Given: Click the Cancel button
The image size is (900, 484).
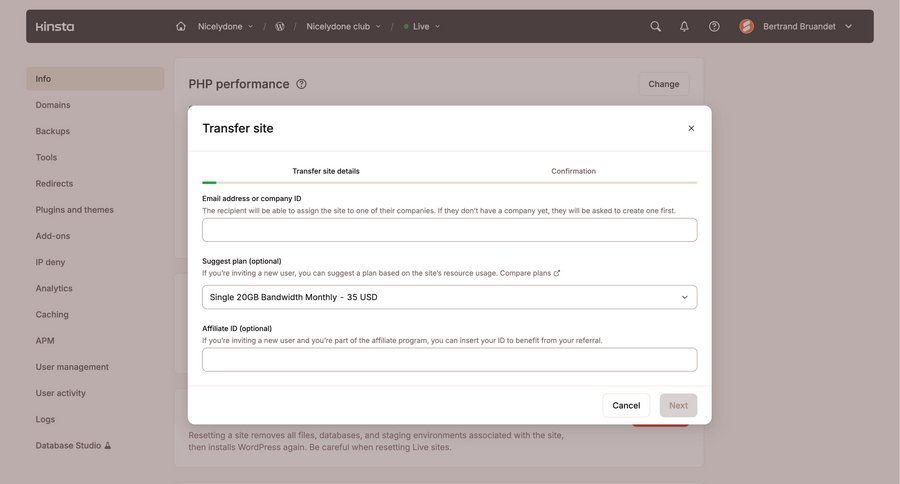Looking at the screenshot, I should coord(626,405).
